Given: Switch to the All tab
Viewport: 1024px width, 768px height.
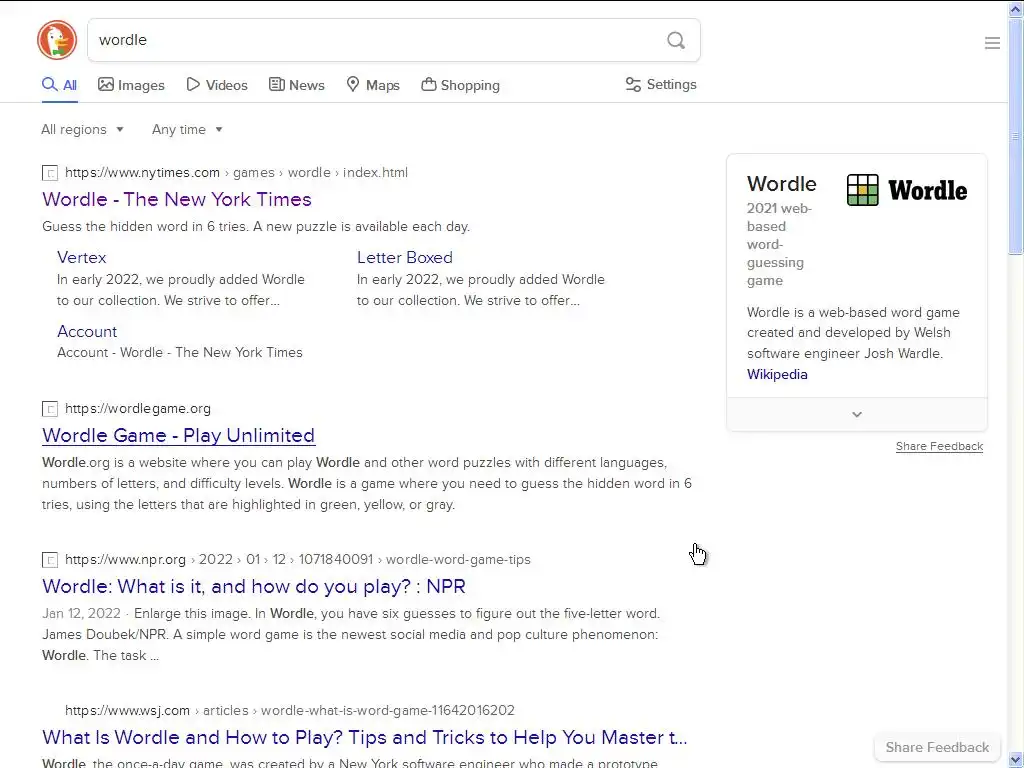Looking at the screenshot, I should pos(59,85).
